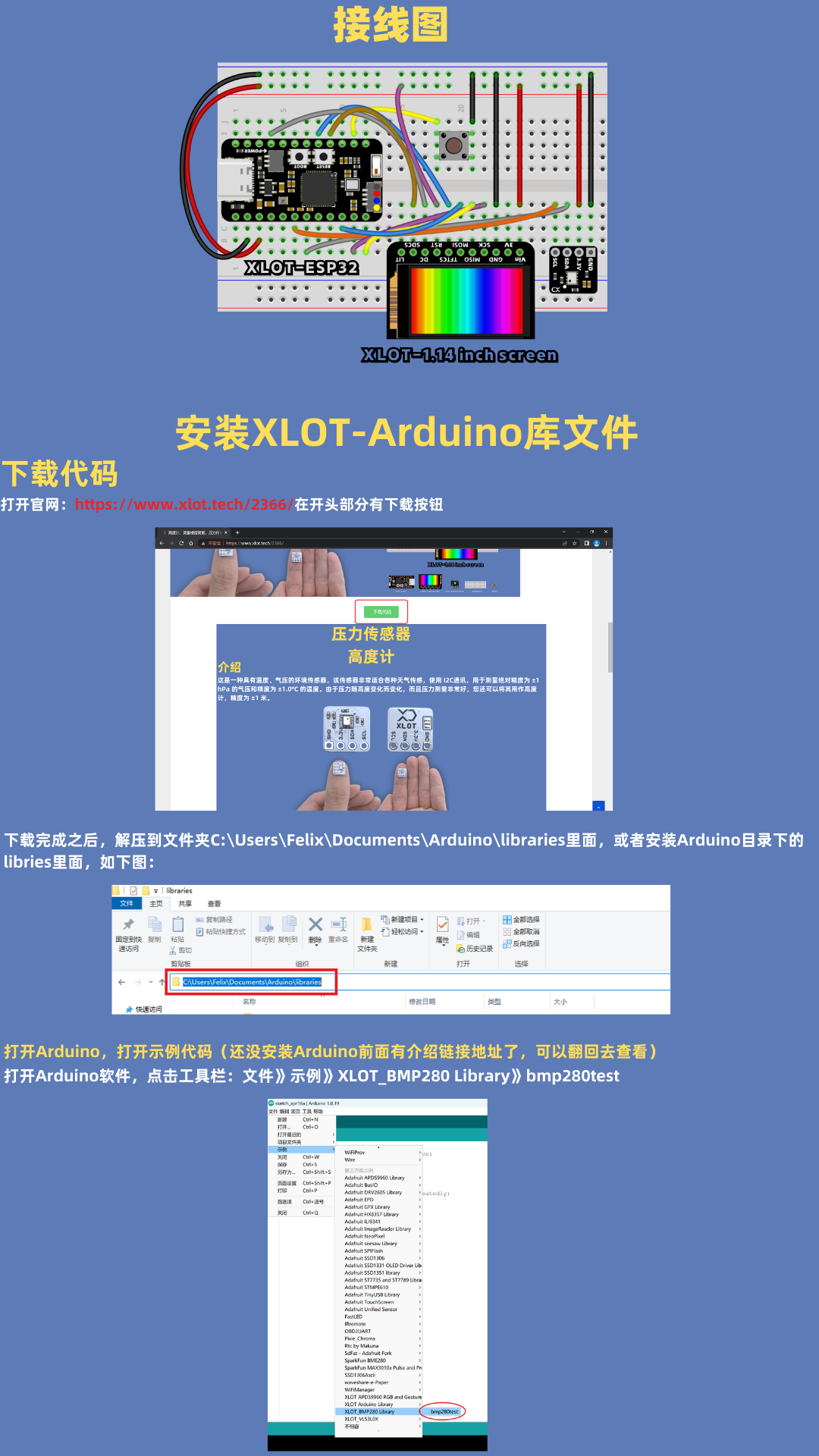Click the green download code button

point(381,611)
